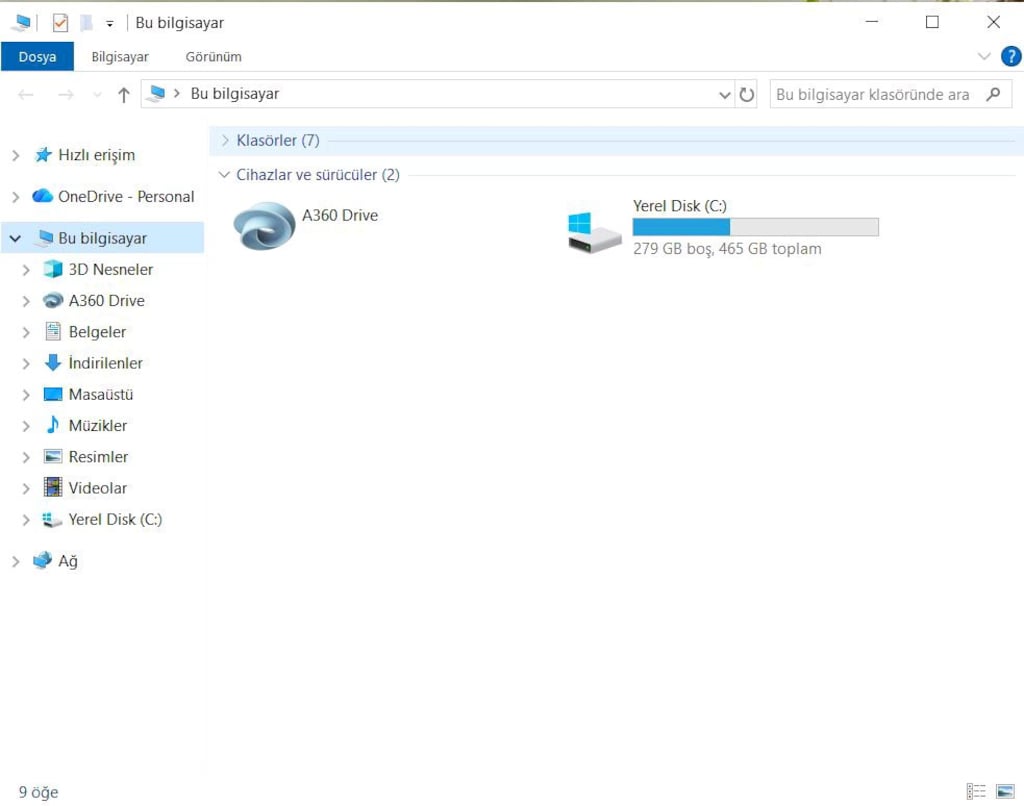This screenshot has height=806, width=1024.
Task: Click the '279 GB boş, 465 GB toplam' text
Action: click(x=727, y=249)
